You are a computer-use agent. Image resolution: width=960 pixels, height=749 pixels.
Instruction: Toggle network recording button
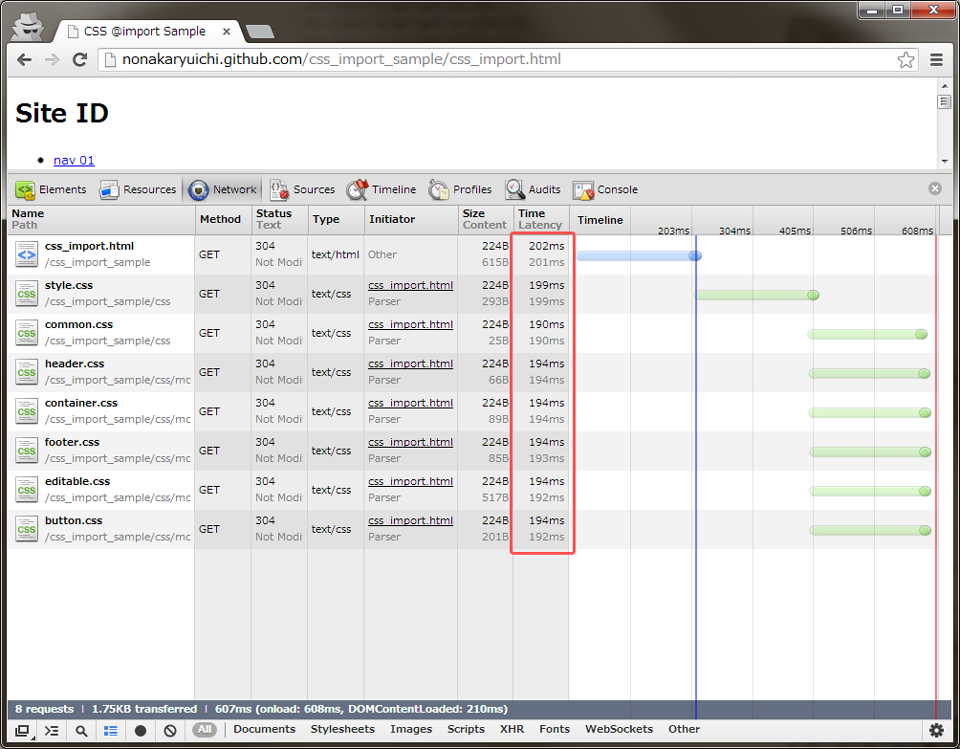(x=140, y=731)
